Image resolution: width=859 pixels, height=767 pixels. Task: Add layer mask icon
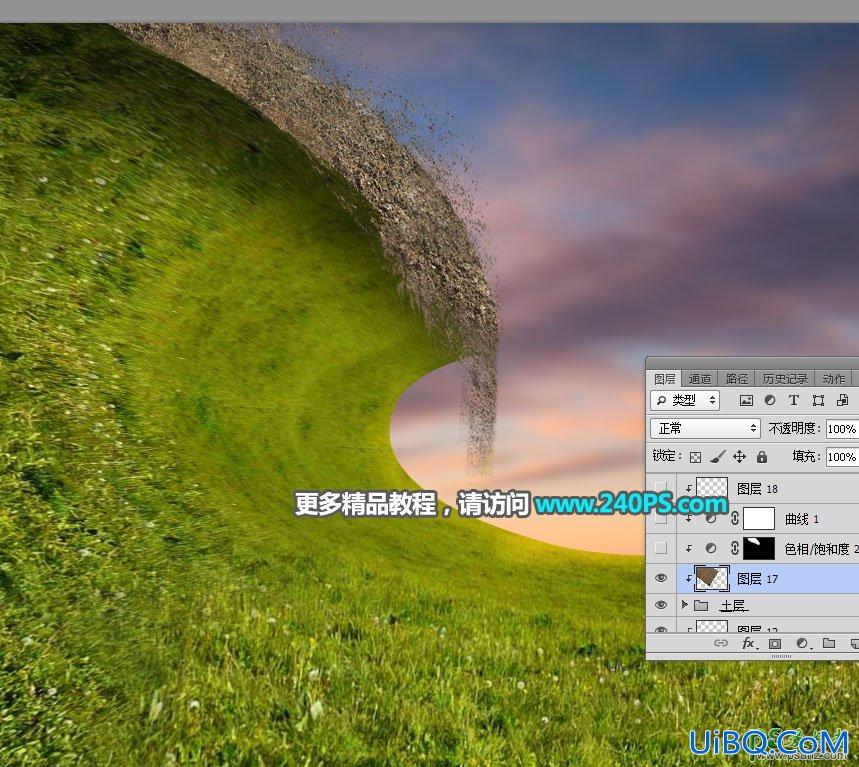click(775, 643)
